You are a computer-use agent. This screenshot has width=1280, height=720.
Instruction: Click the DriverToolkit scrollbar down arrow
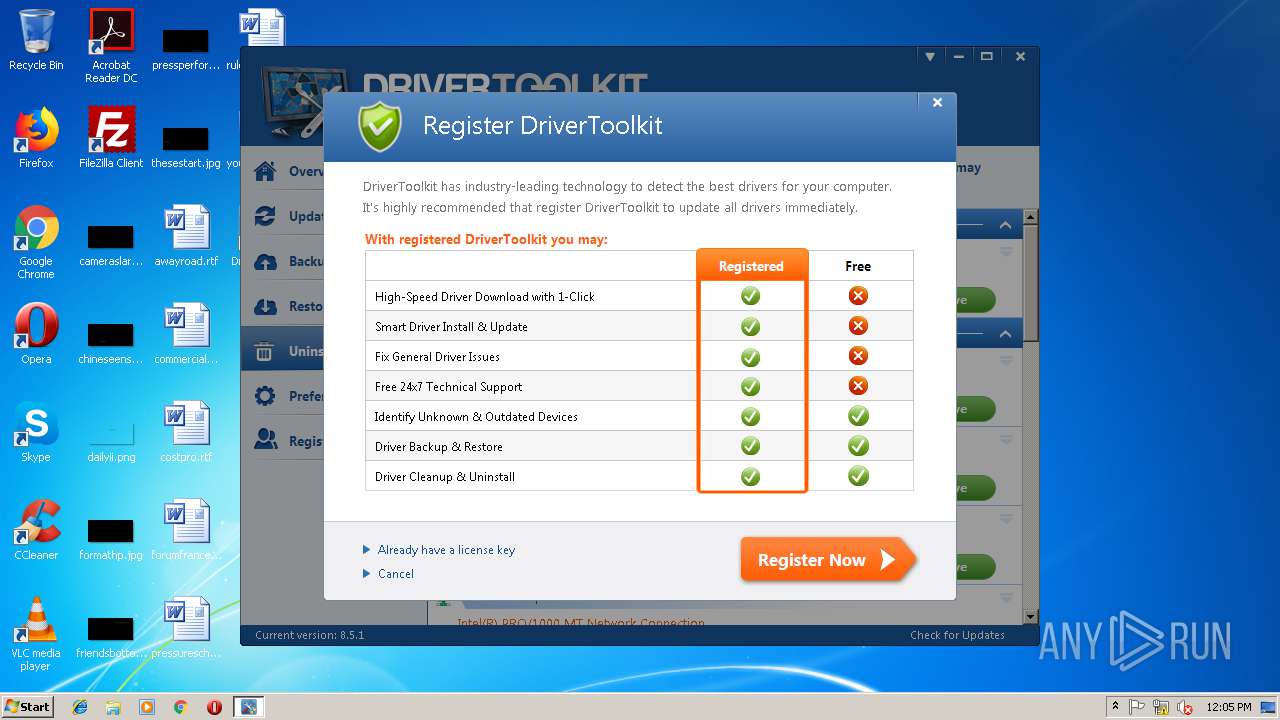coord(1031,617)
